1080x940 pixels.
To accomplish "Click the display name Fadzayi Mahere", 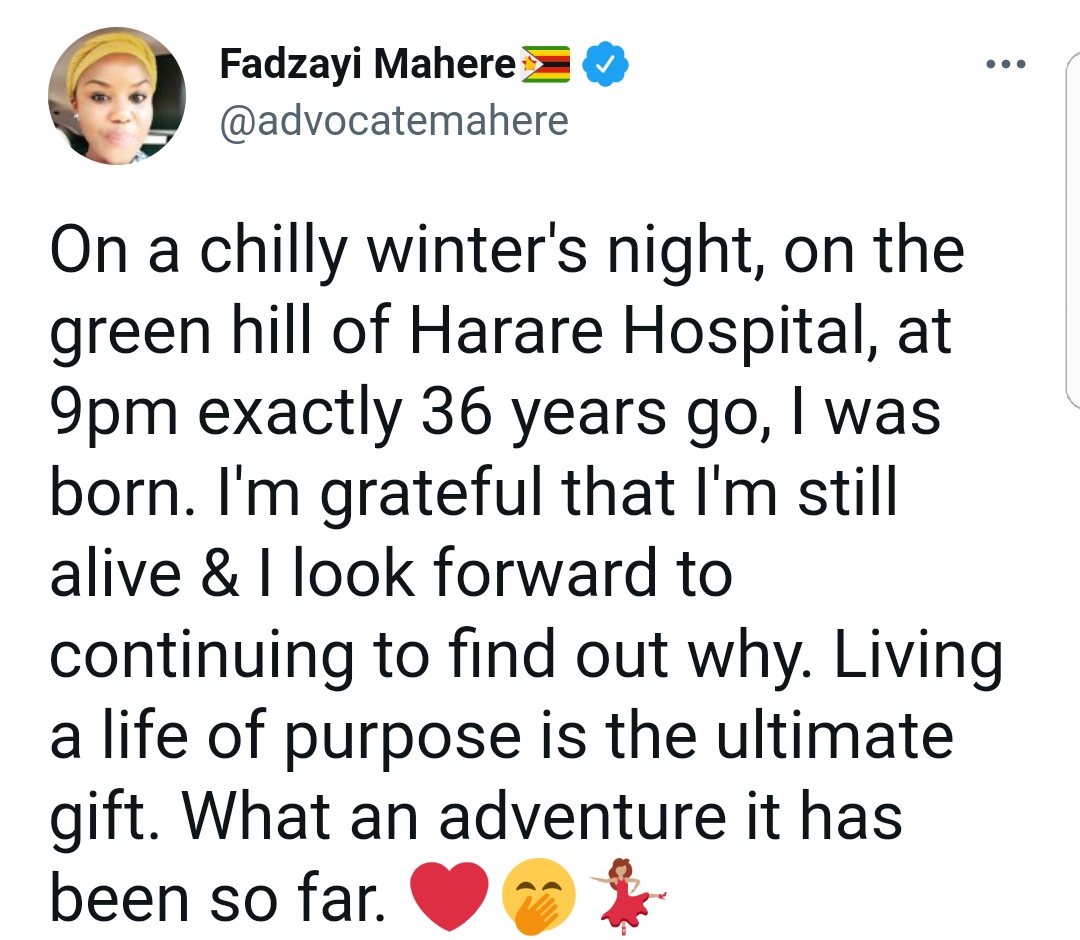I will (367, 66).
